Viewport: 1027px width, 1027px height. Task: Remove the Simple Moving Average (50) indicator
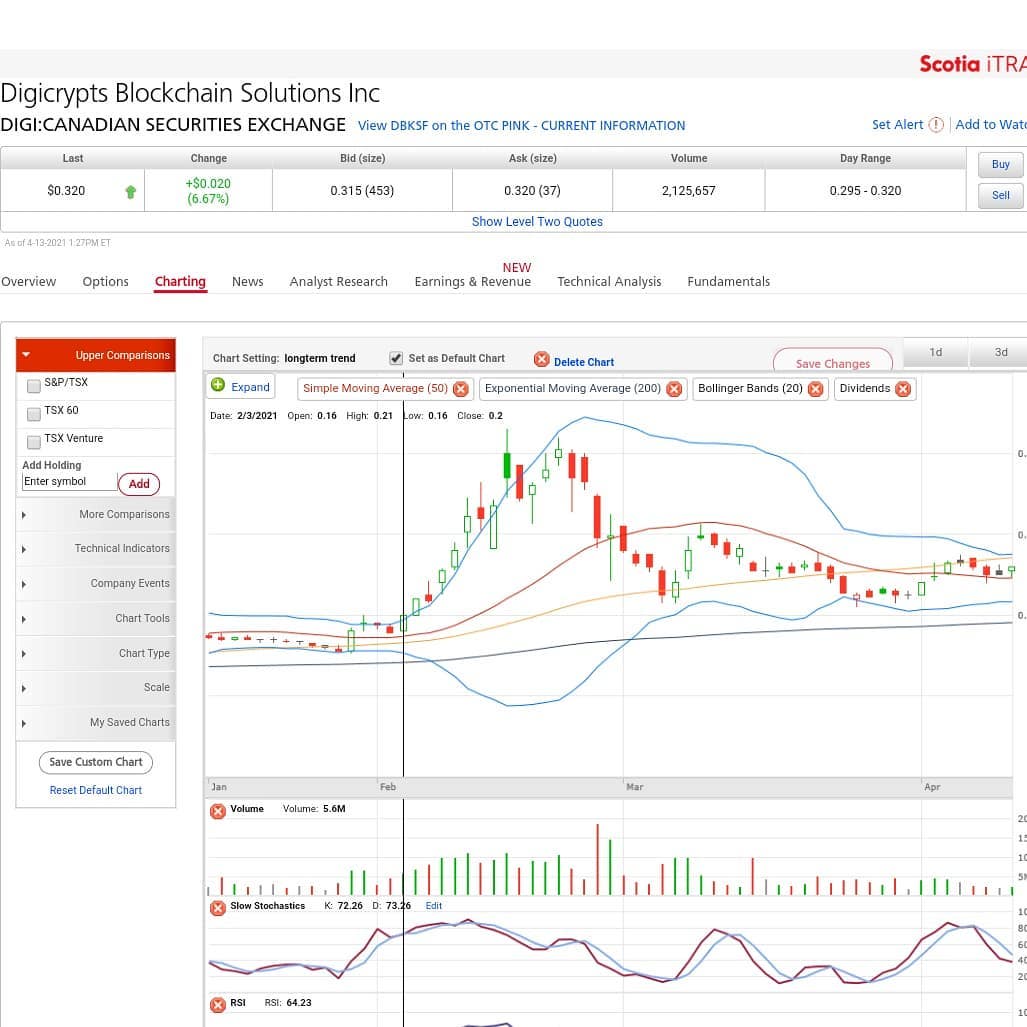[x=460, y=389]
